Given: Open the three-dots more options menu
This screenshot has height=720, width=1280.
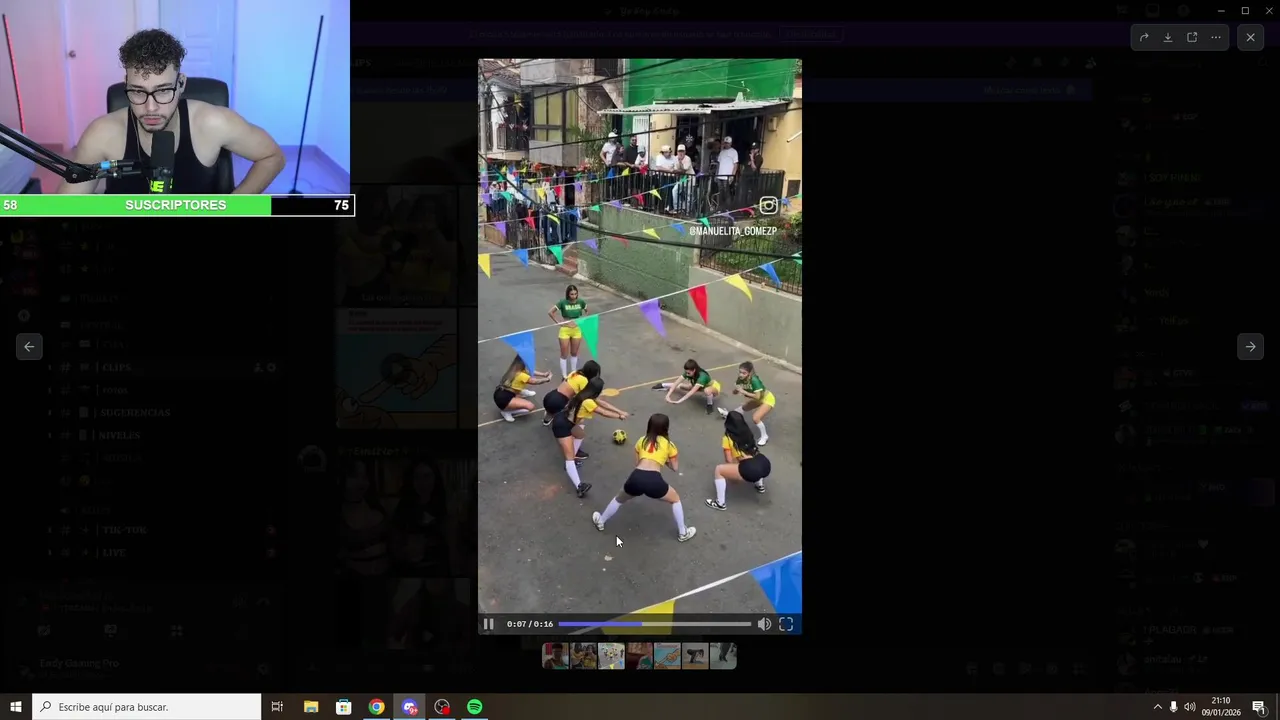Looking at the screenshot, I should (x=1216, y=37).
